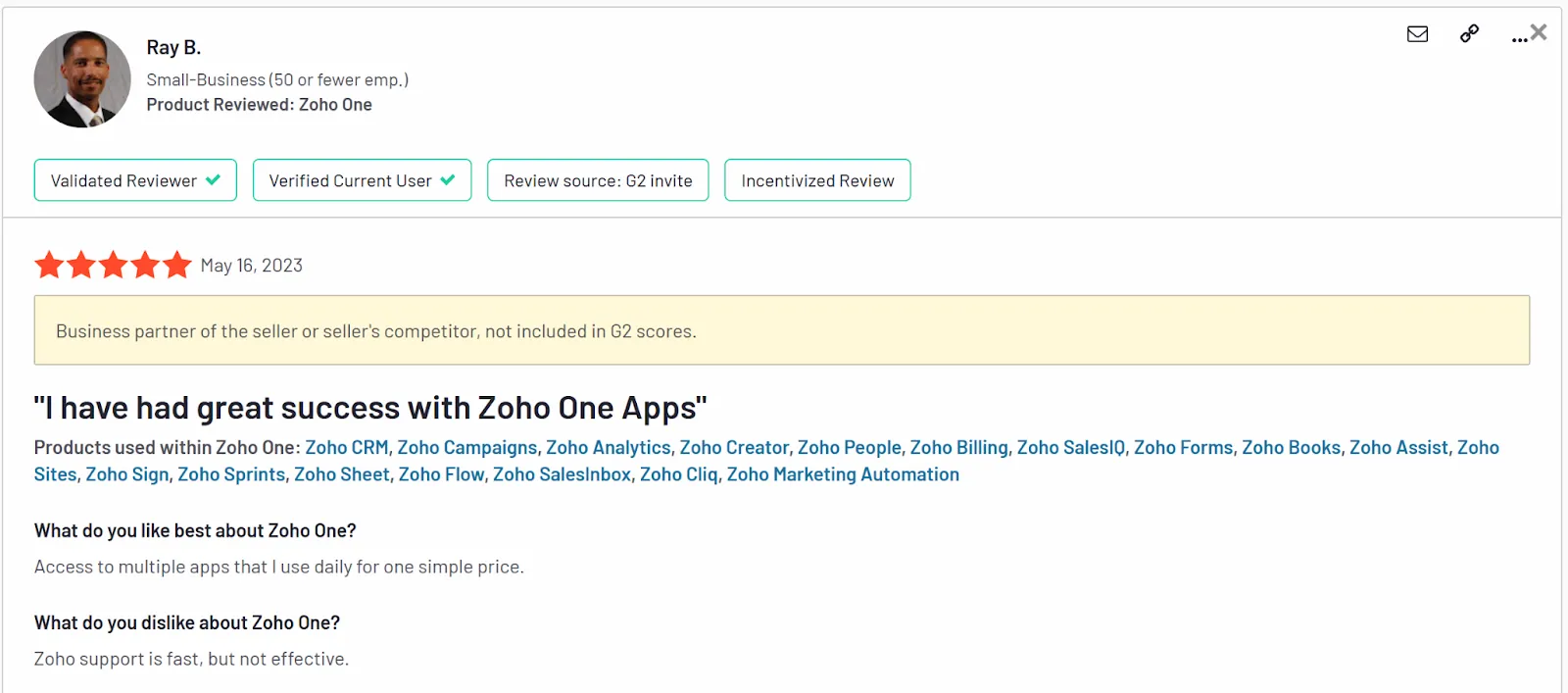Open the Zoho Creator link
Image resolution: width=1568 pixels, height=693 pixels.
(734, 447)
